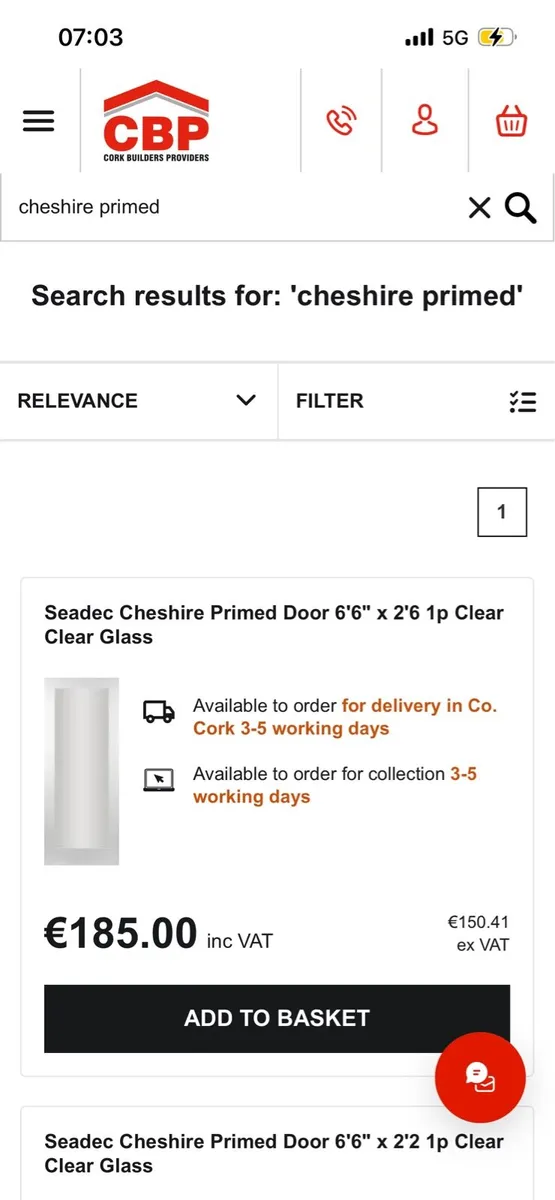Viewport: 555px width, 1200px height.
Task: Open the red chat support bubble
Action: 480,1077
